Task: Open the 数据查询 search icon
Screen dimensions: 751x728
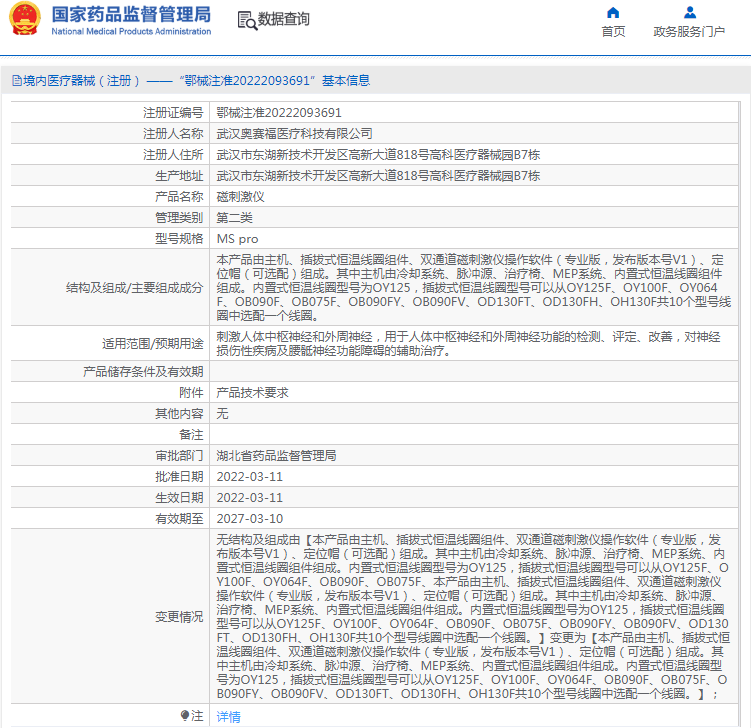Action: coord(247,20)
